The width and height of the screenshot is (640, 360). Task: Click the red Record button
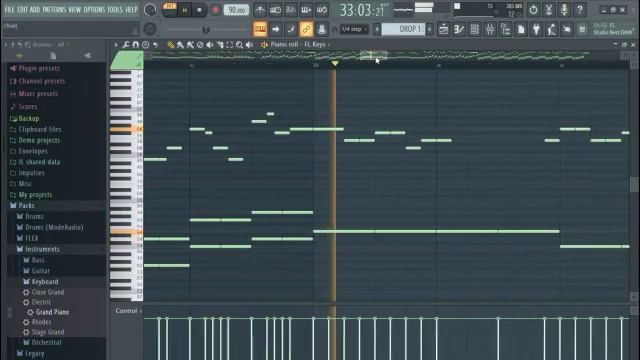[215, 10]
